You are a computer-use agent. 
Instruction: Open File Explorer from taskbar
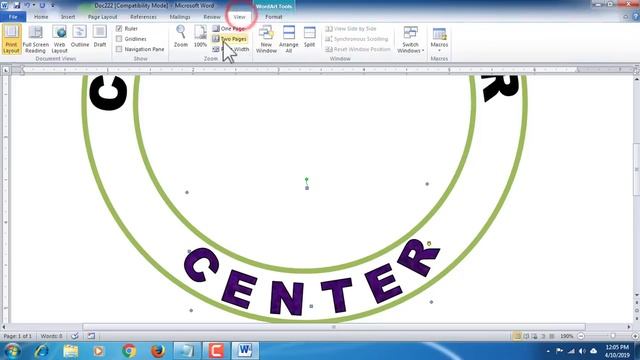tap(70, 351)
